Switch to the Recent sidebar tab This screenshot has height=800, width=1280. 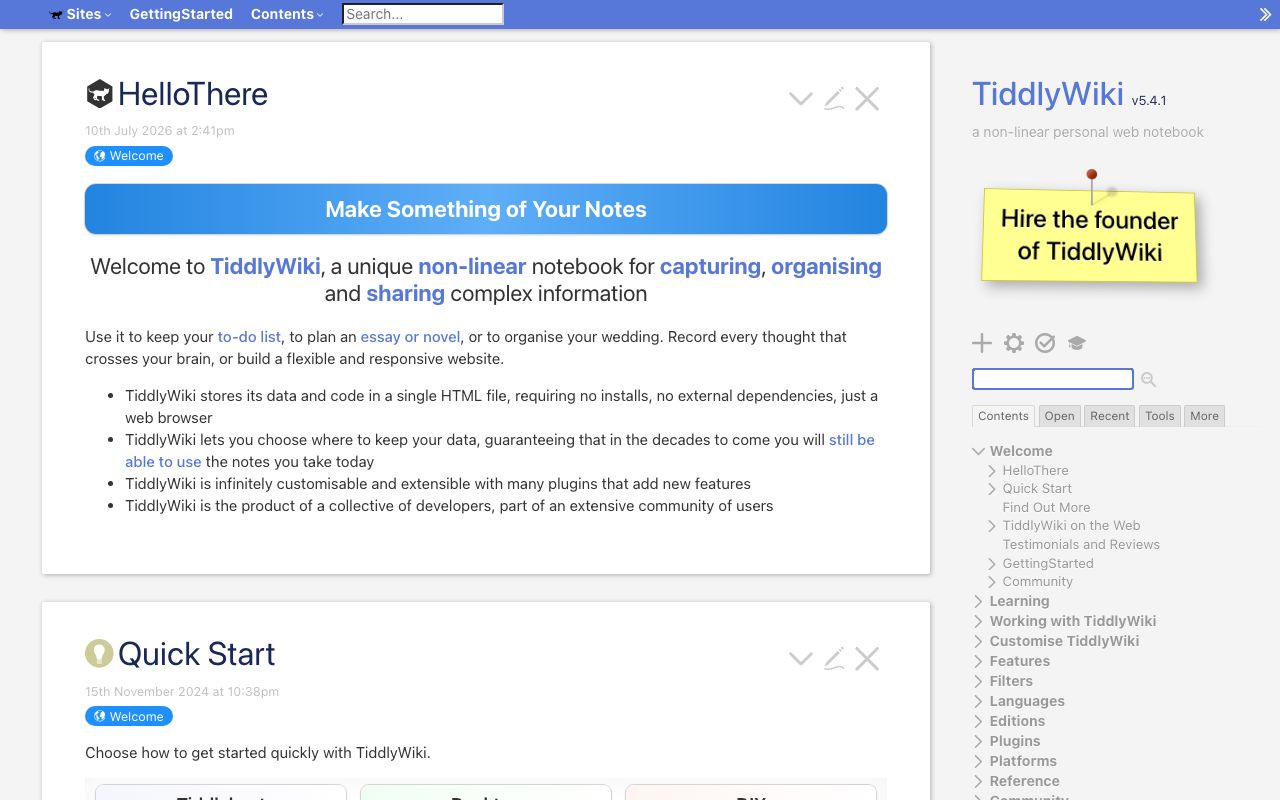point(1110,416)
